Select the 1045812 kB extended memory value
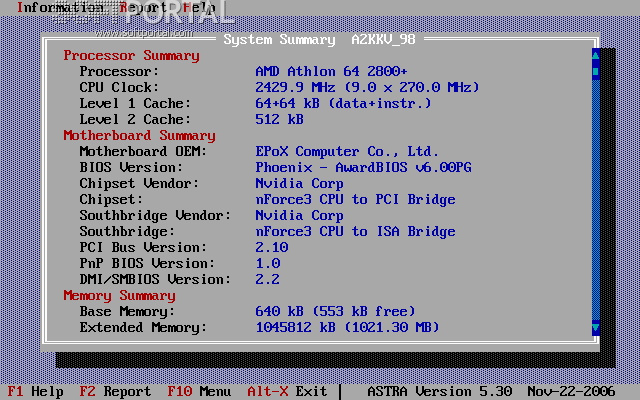This screenshot has width=640, height=400. (x=347, y=327)
